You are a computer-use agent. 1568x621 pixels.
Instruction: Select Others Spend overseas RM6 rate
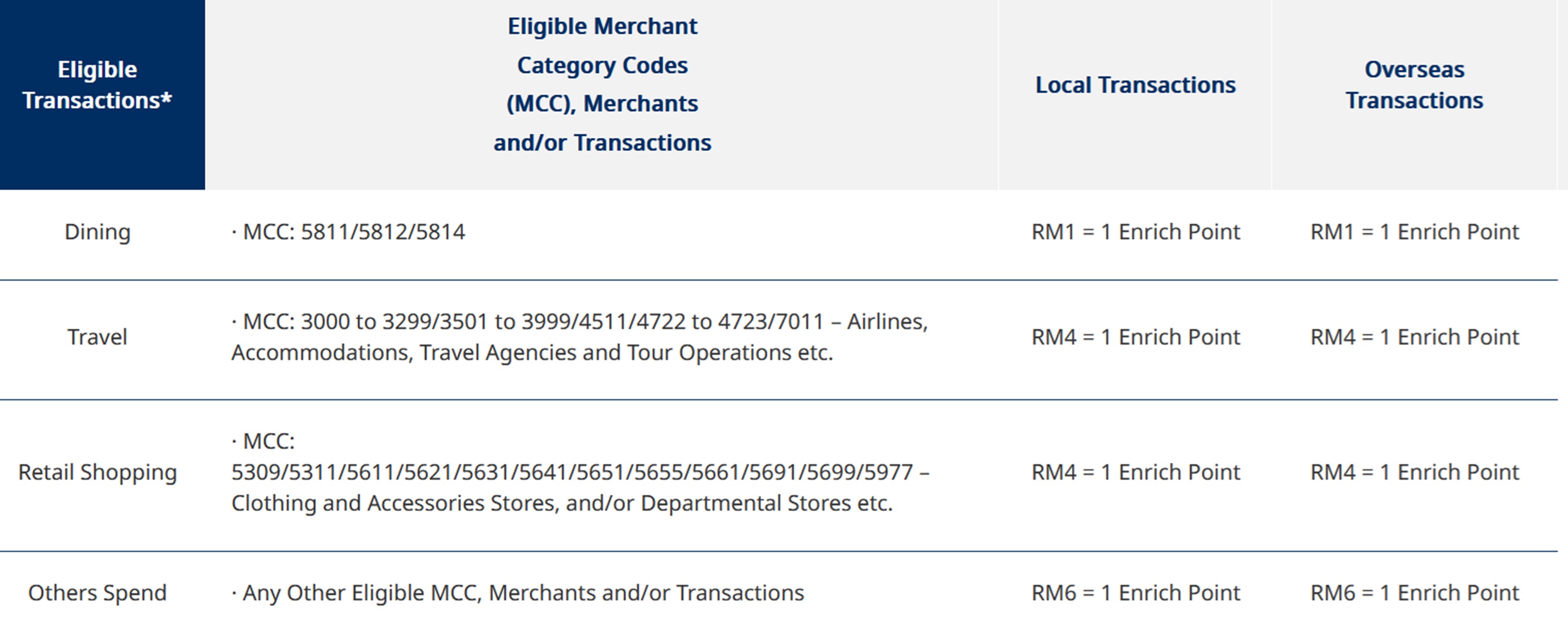pyautogui.click(x=1414, y=593)
